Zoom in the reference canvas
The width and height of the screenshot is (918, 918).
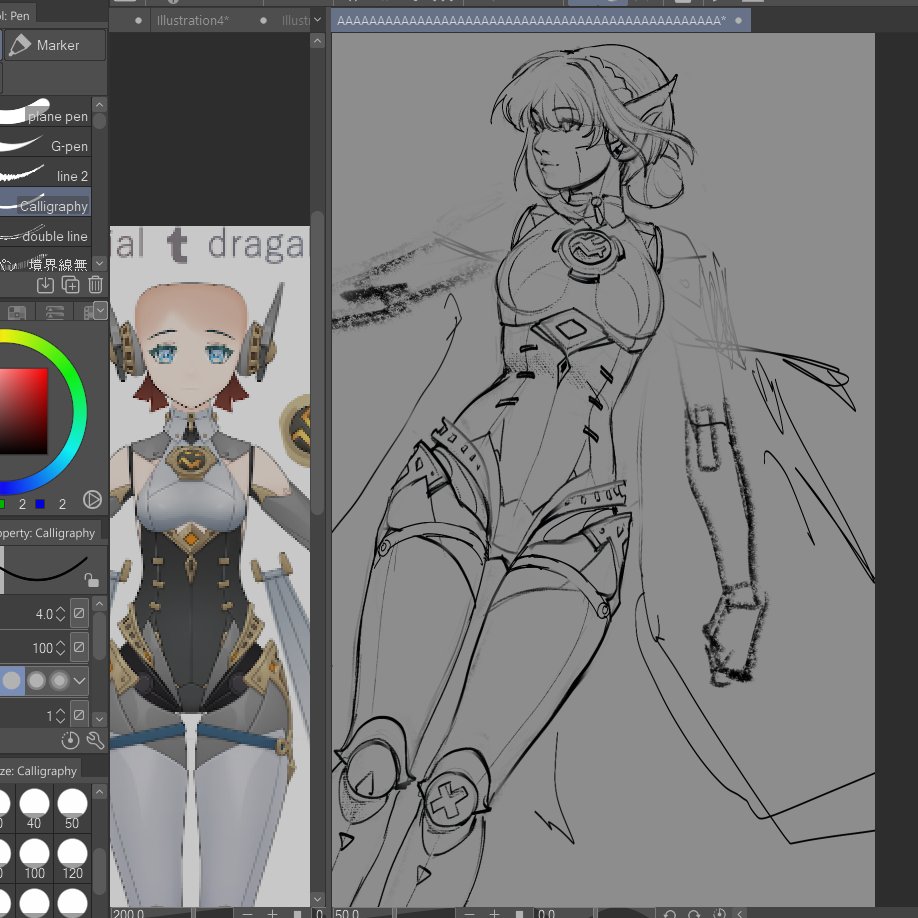coord(272,913)
